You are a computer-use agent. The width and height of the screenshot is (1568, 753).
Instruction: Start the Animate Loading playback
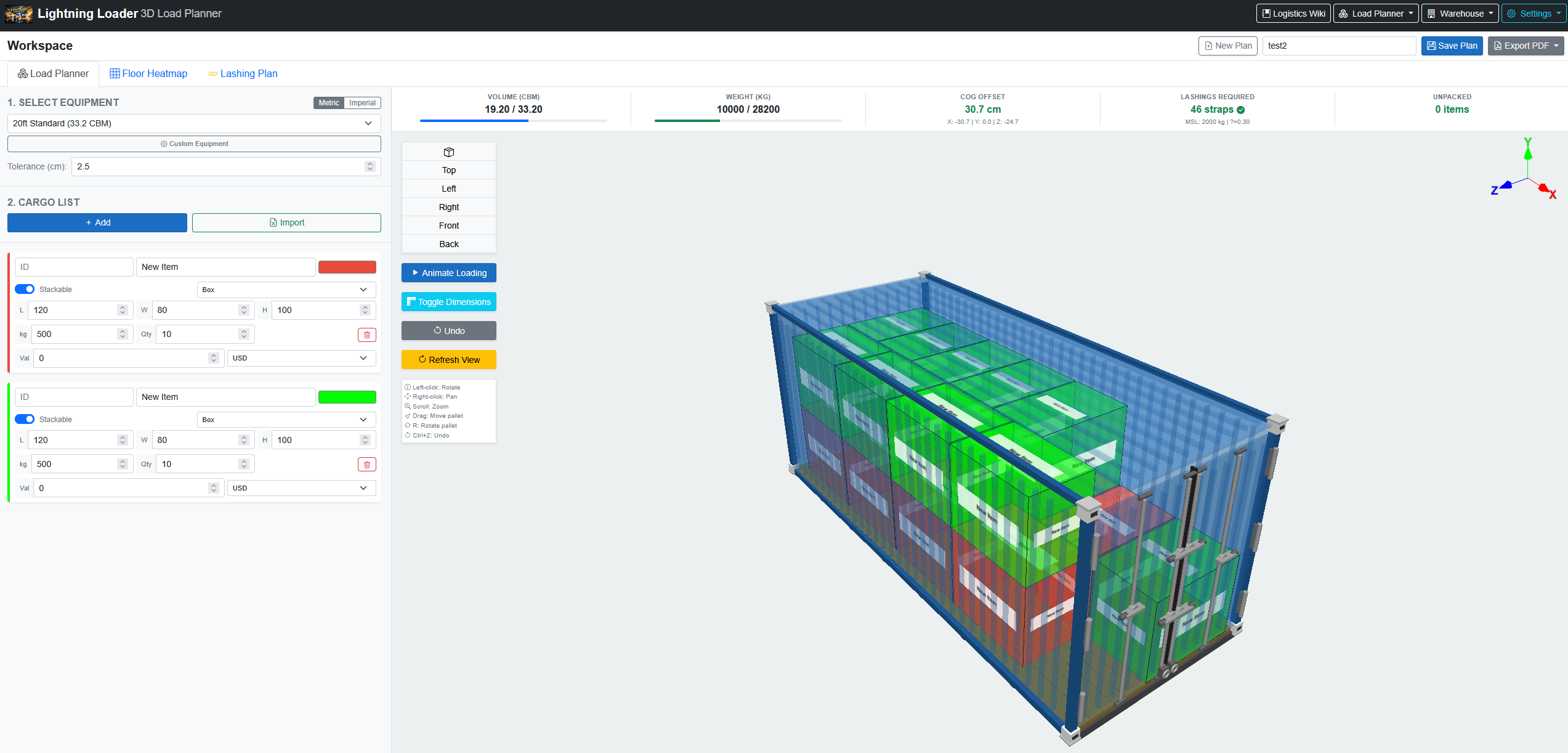point(448,272)
